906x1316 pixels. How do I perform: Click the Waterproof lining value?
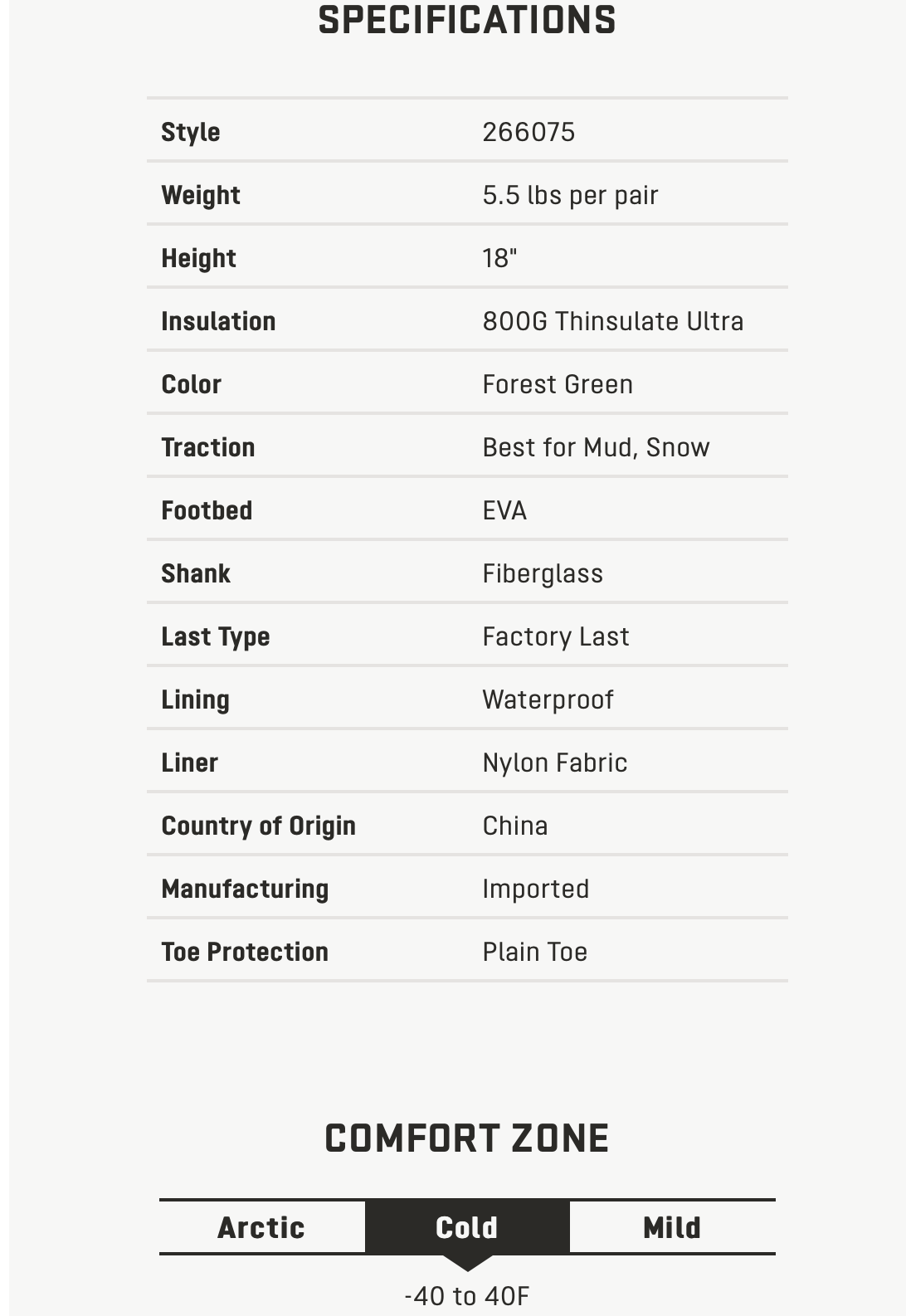click(x=548, y=699)
